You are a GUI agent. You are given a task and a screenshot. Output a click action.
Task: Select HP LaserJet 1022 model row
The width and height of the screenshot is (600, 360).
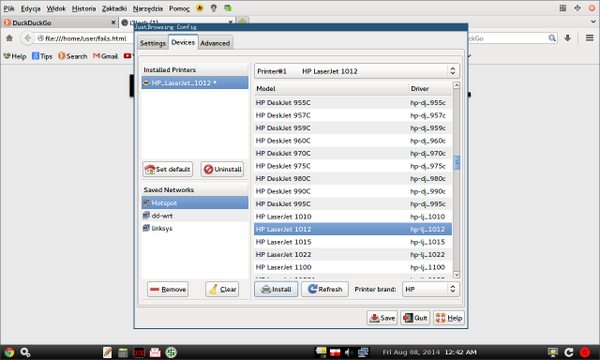pos(353,254)
